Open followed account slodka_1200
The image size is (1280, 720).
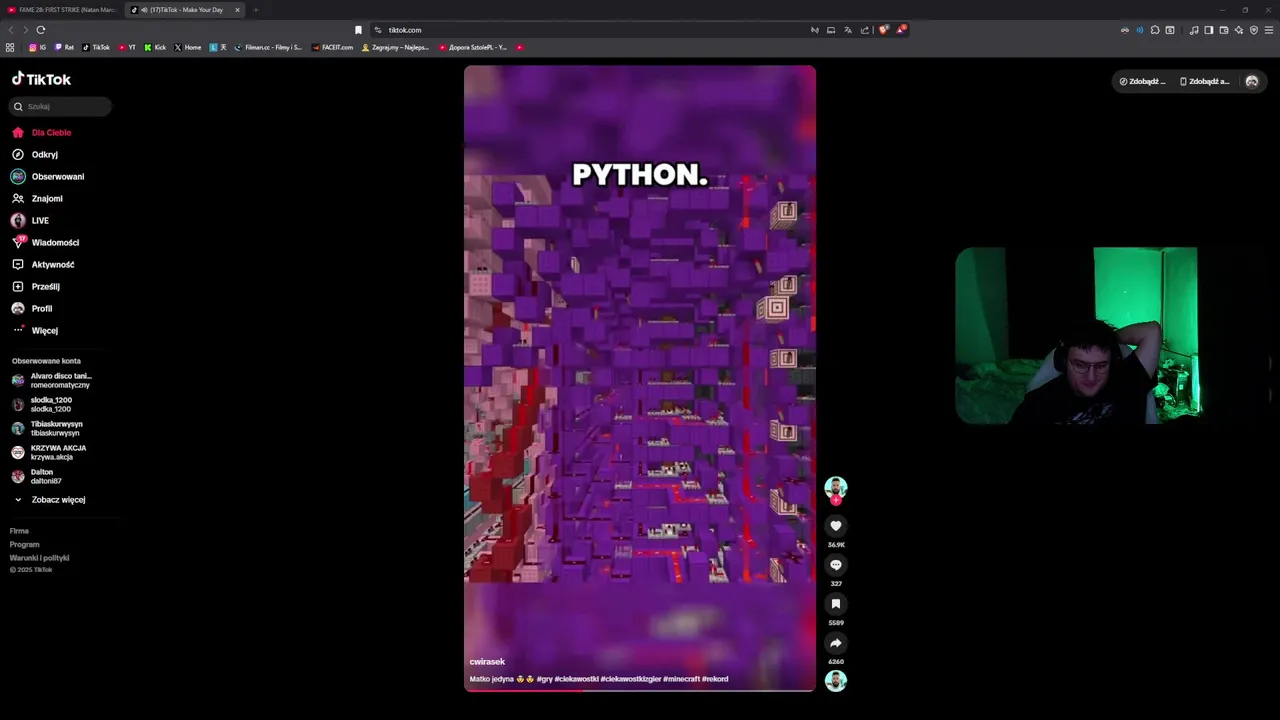(42, 404)
